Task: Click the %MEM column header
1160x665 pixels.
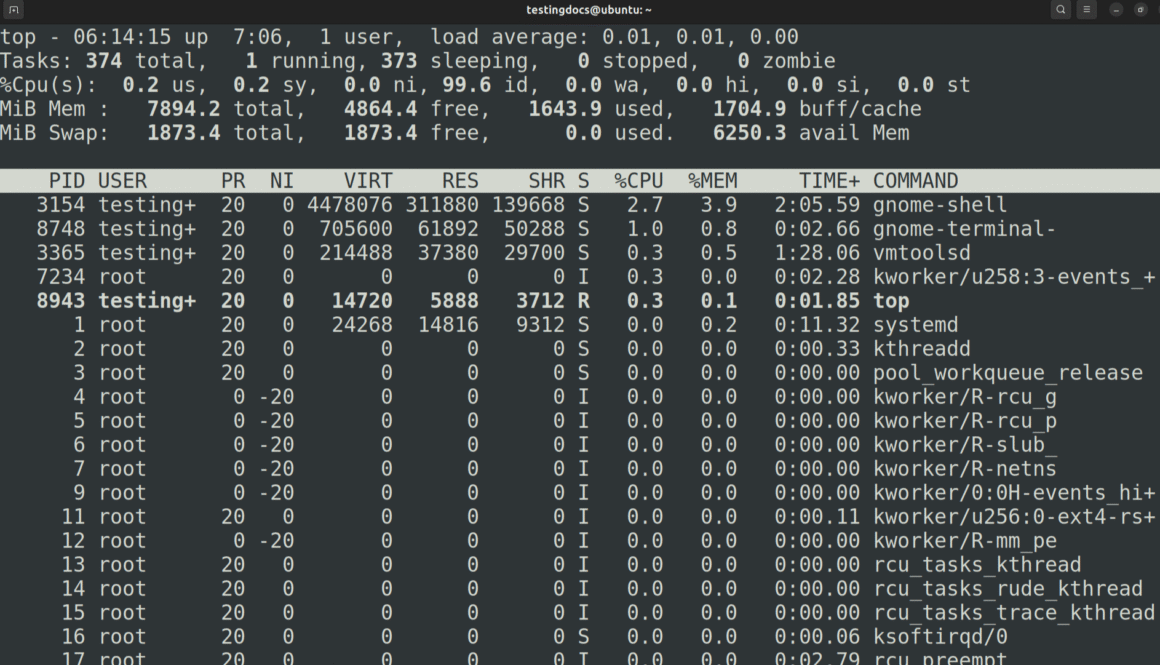Action: 712,181
